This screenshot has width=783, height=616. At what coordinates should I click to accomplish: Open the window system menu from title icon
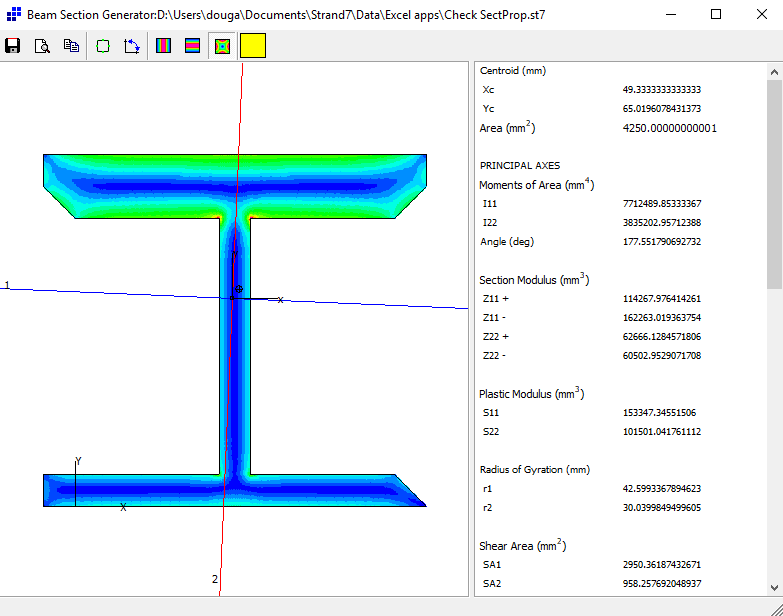tap(13, 15)
